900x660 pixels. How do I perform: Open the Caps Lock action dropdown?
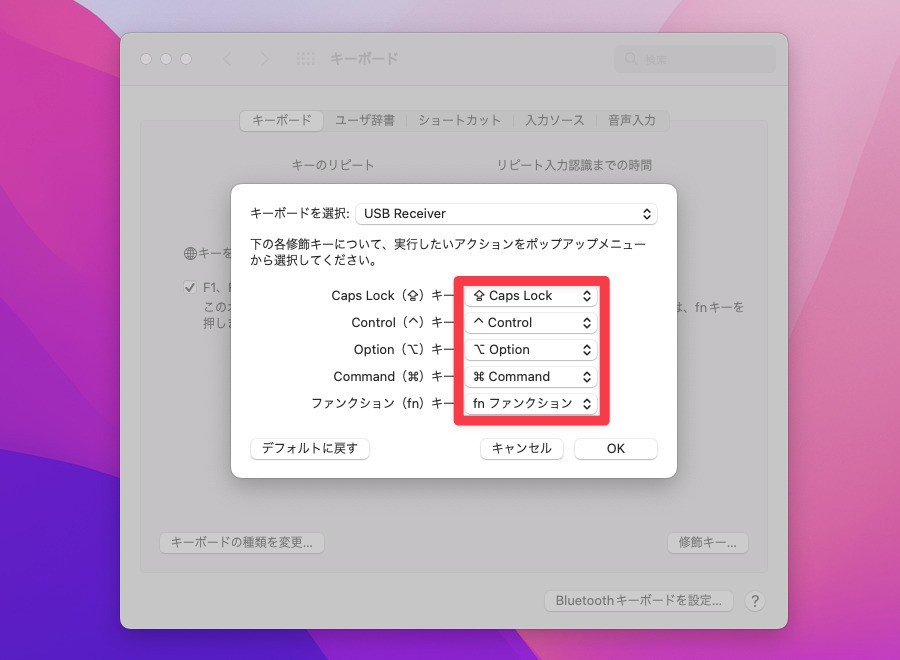point(531,295)
